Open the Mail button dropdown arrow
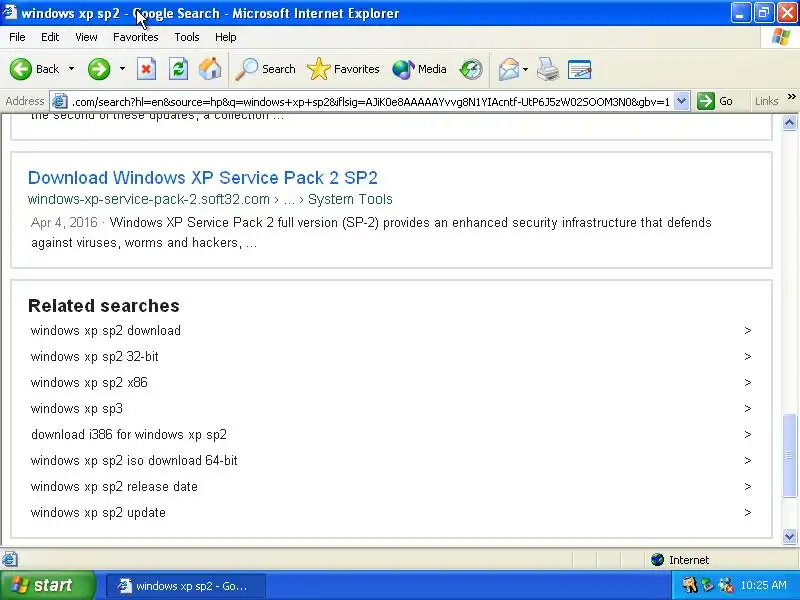Screen dimensions: 800x600 (526, 69)
